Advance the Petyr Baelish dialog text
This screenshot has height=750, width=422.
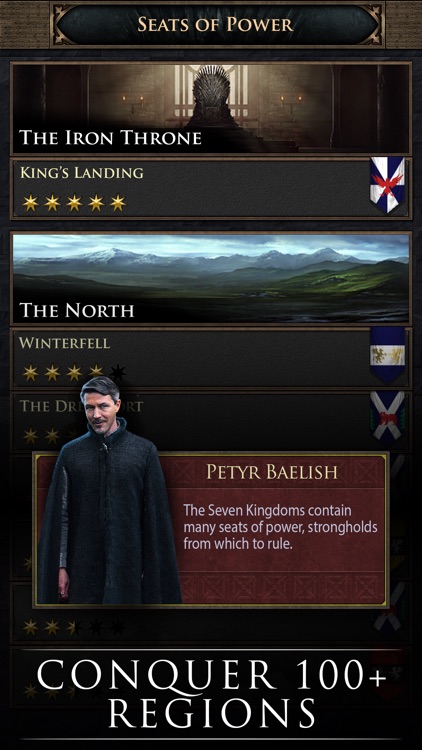click(280, 527)
